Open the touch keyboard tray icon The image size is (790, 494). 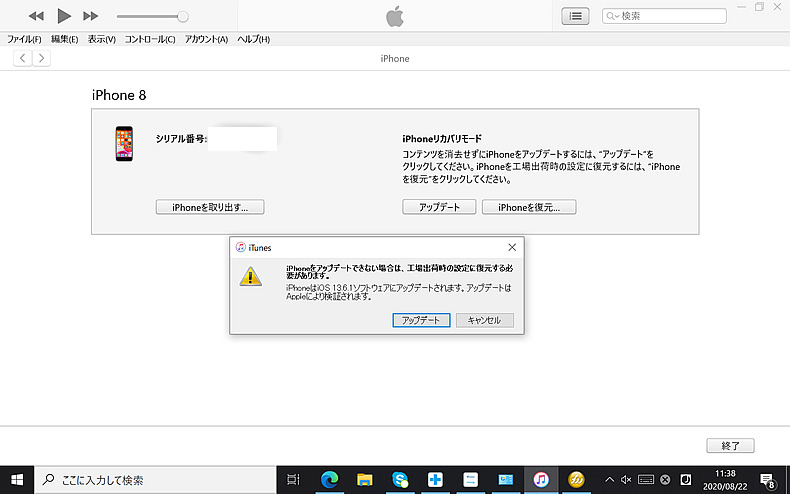646,479
